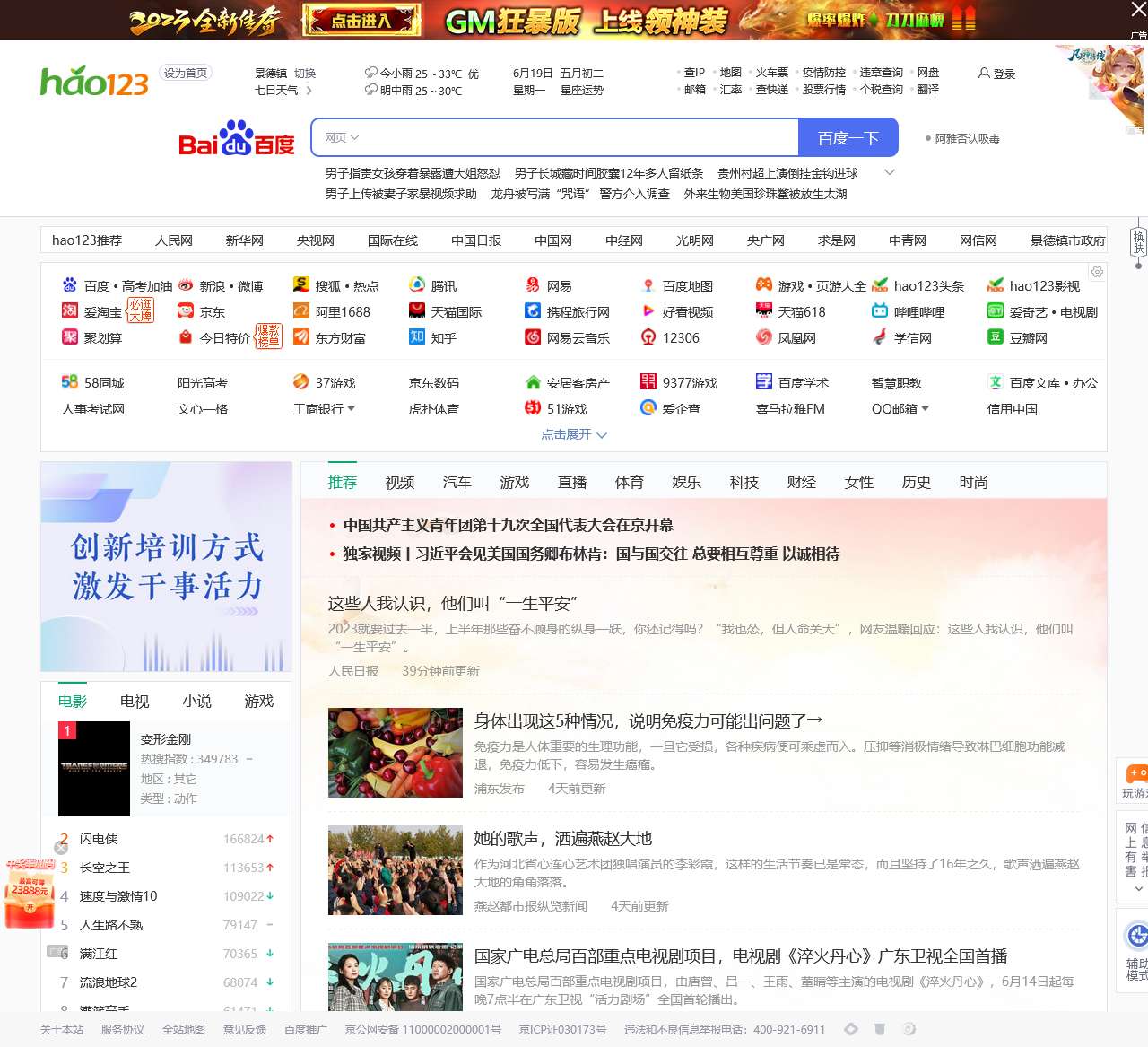Open ranking item 闪电侠
1148x1047 pixels.
(x=99, y=839)
